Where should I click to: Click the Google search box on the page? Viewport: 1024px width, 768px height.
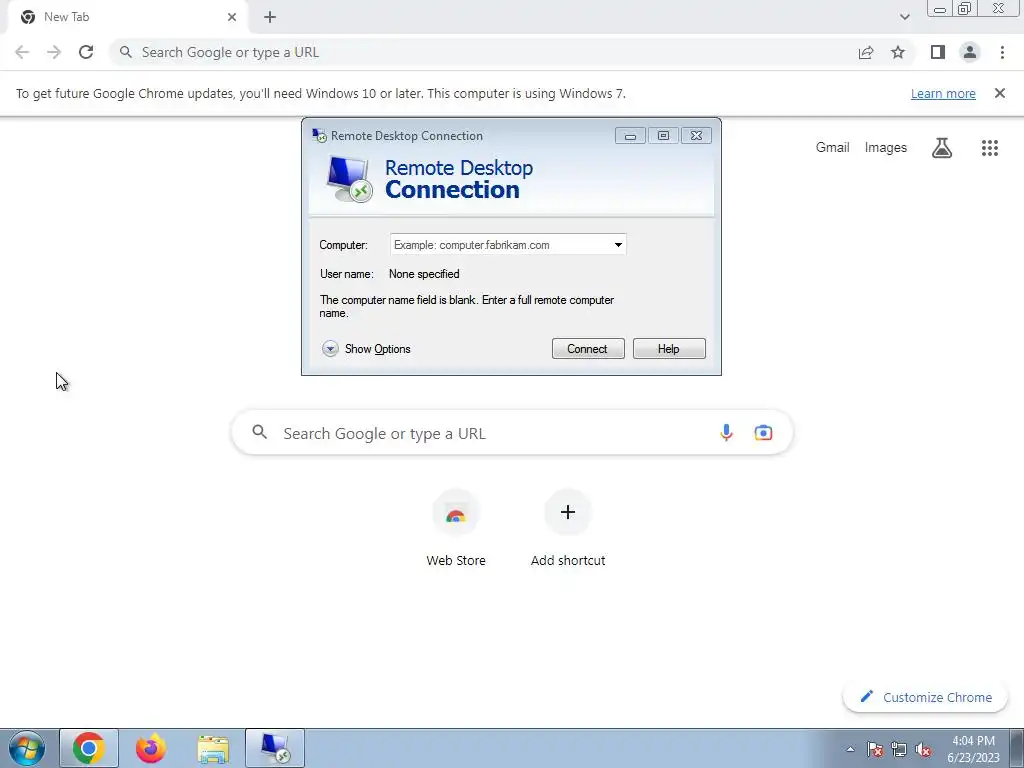coord(512,432)
